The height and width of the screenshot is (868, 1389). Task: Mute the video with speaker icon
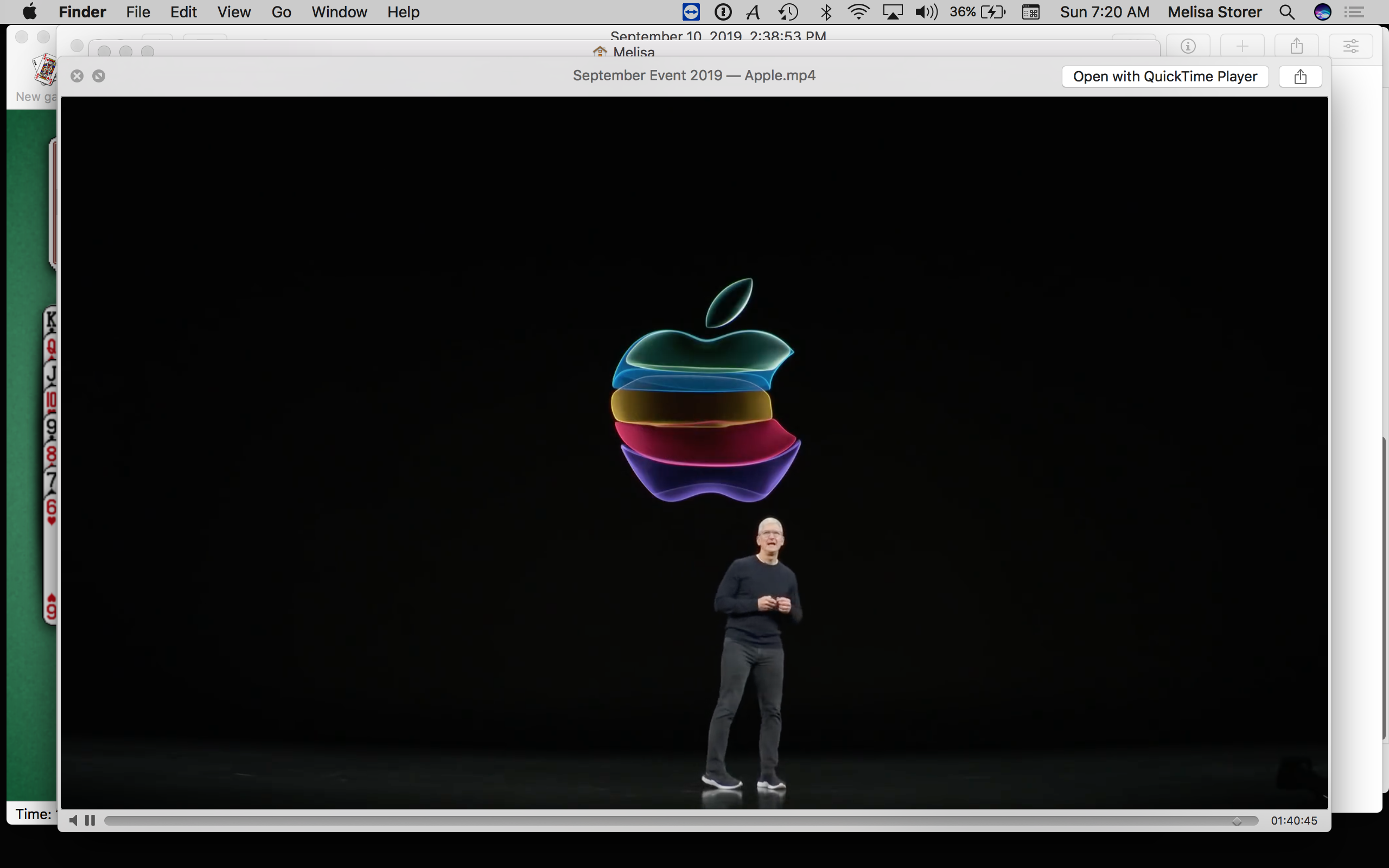(73, 820)
